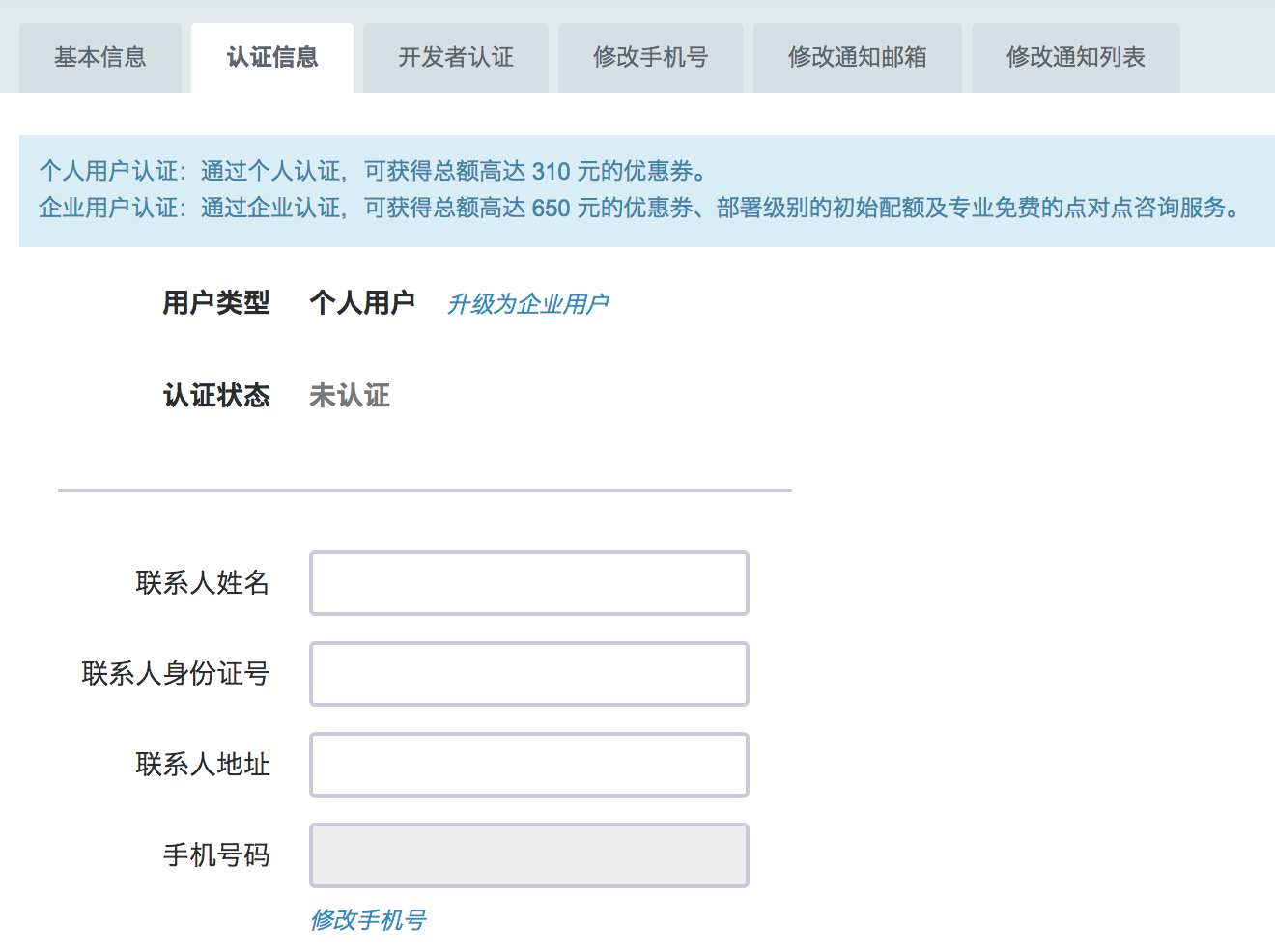The width and height of the screenshot is (1275, 952).
Task: Select the 认证信息 tab
Action: (272, 58)
